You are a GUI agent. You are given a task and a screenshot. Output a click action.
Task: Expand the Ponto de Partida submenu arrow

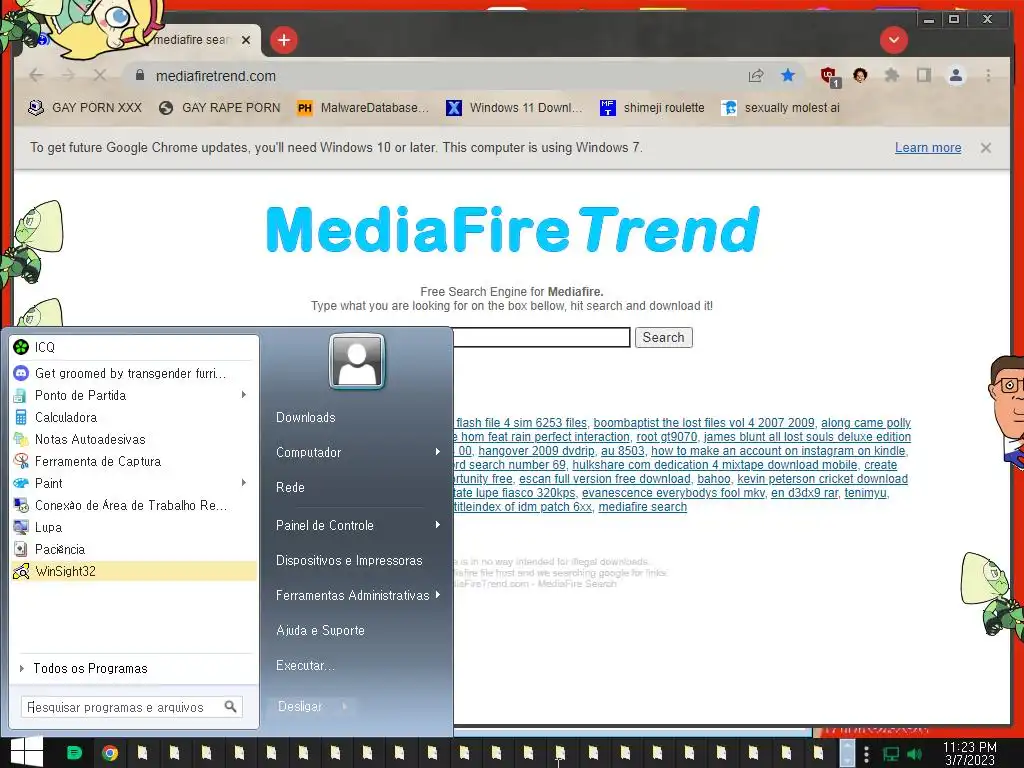[x=244, y=394]
